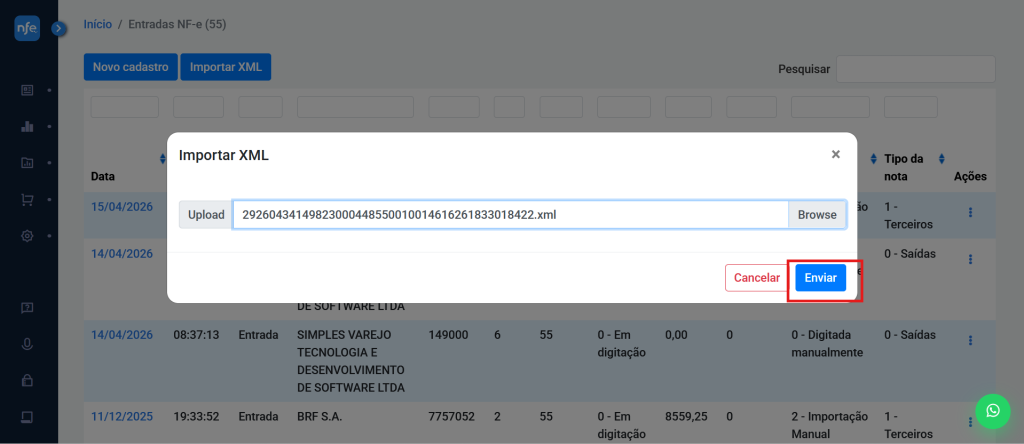Expand the sidebar with the arrow toggle

[x=59, y=29]
